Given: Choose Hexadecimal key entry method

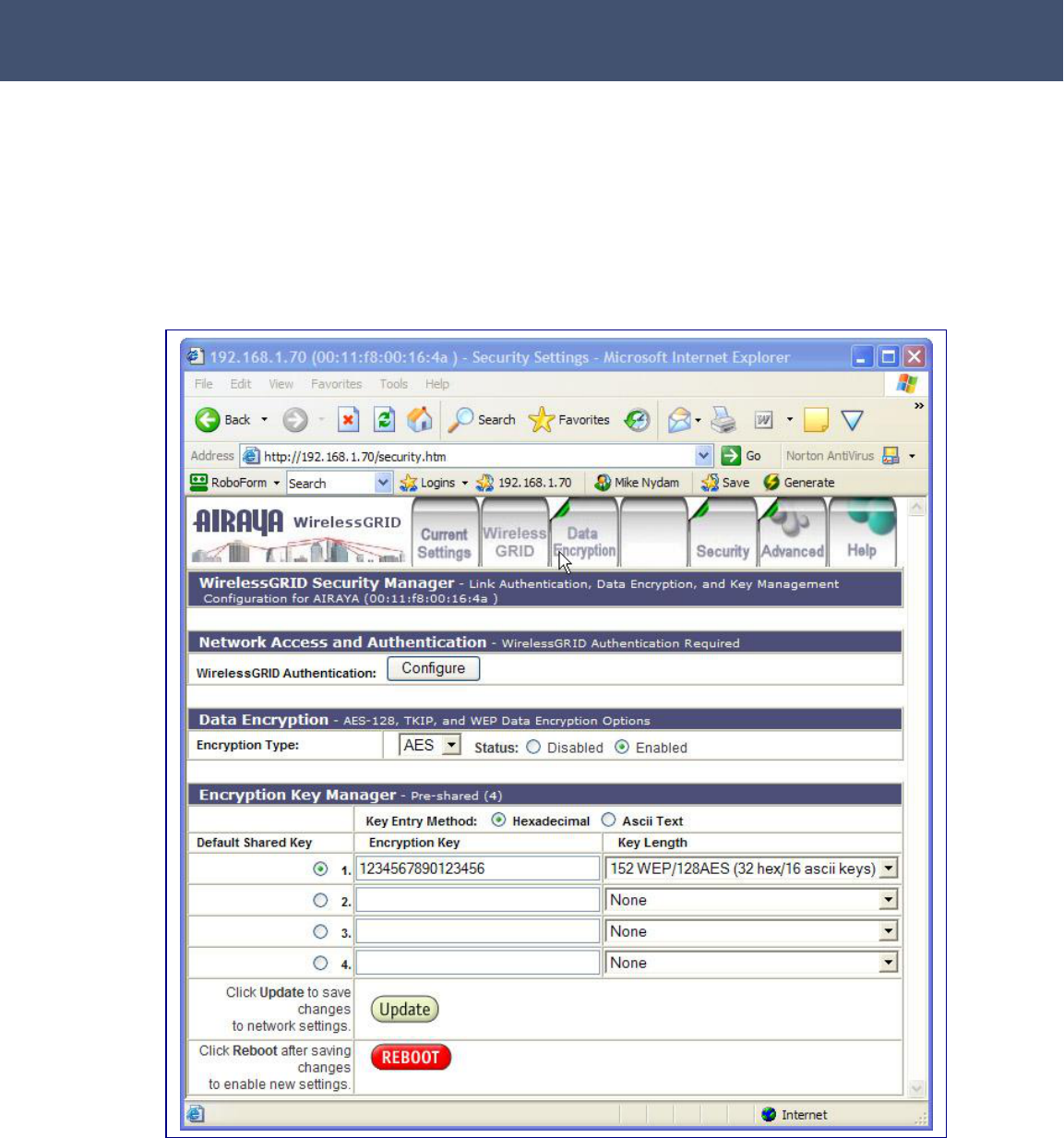Looking at the screenshot, I should (x=498, y=820).
